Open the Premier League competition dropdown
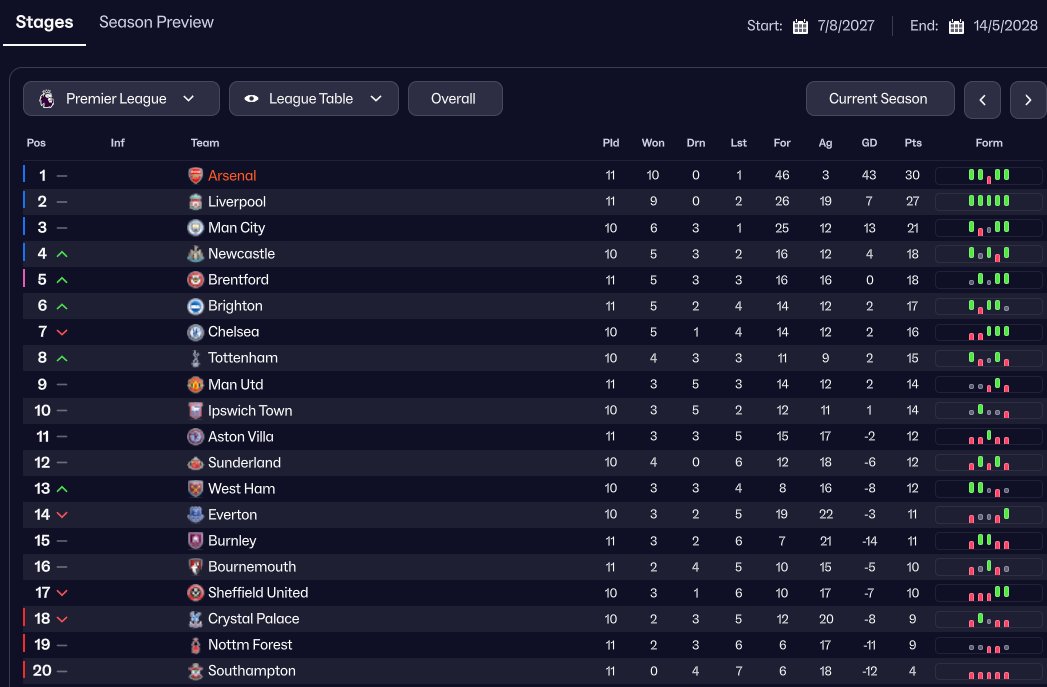Screen dimensions: 1047x687 [x=121, y=99]
